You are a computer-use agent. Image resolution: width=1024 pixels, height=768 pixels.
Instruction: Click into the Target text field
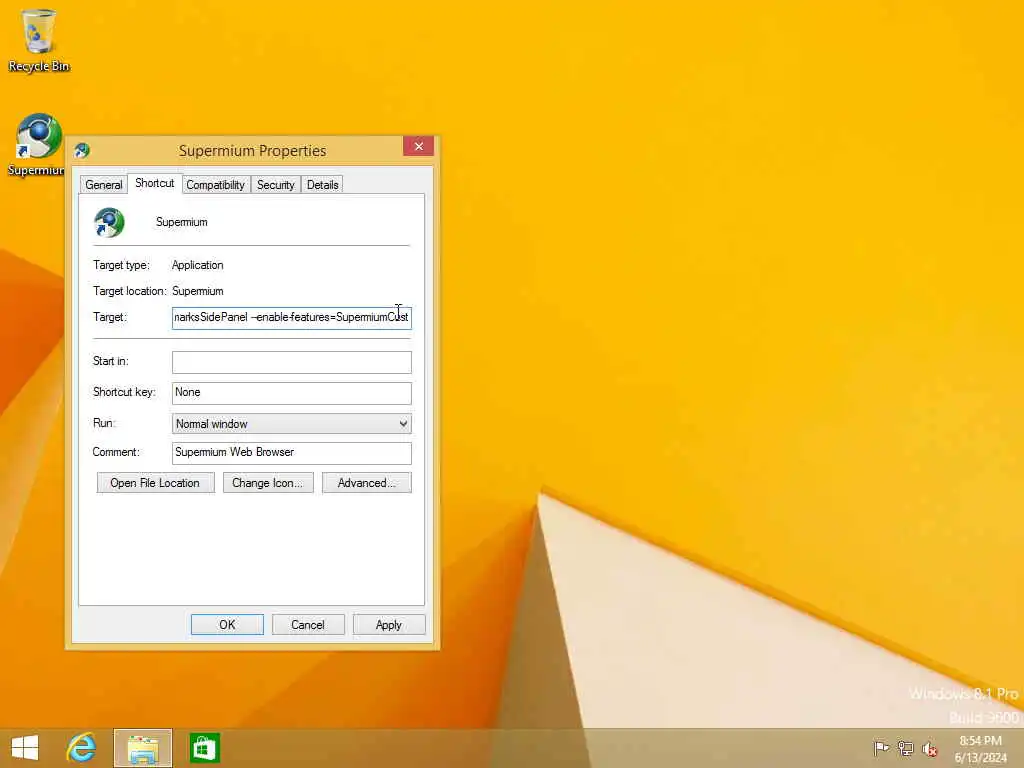tap(291, 317)
